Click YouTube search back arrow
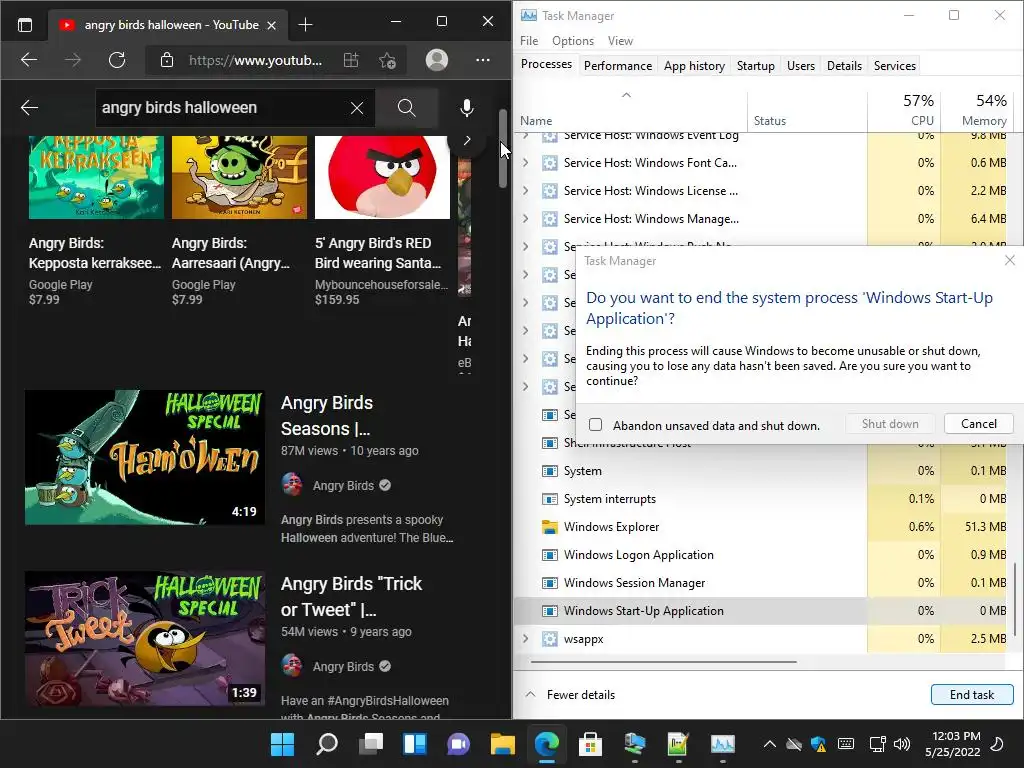Screen dimensions: 1024x768 [x=29, y=108]
